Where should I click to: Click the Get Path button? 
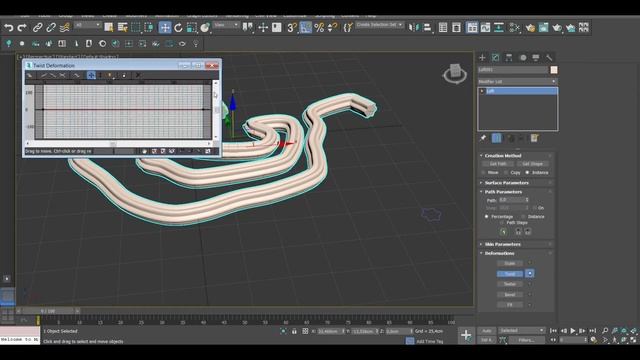[x=498, y=164]
